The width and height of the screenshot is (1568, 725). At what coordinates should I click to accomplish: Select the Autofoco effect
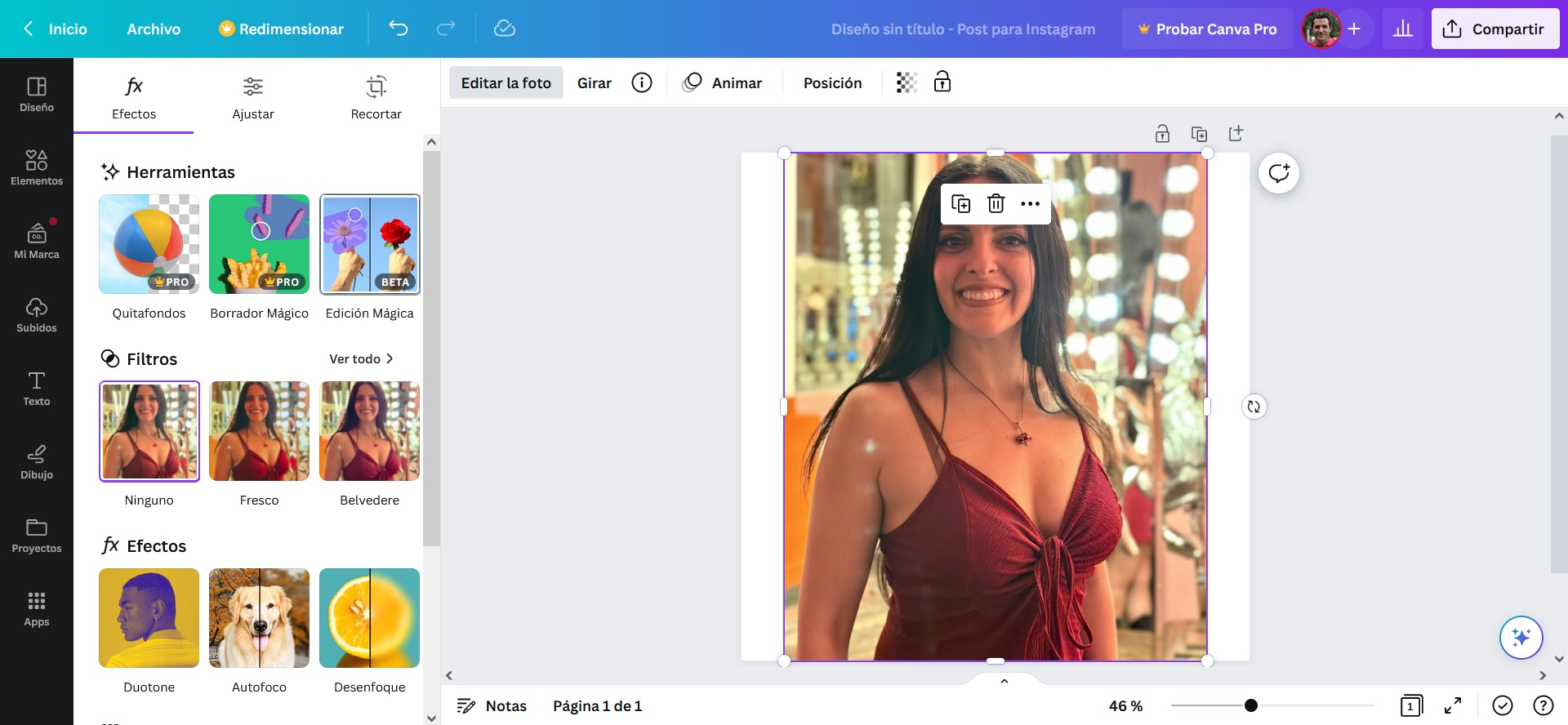[259, 618]
